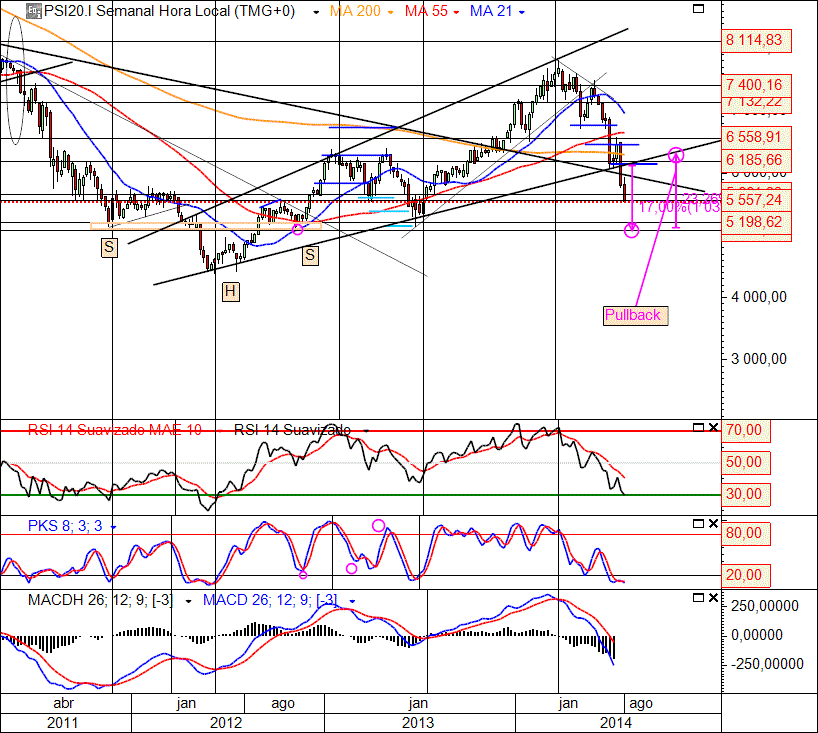The height and width of the screenshot is (733, 818).
Task: Click the PKS 80,00 level label
Action: (745, 534)
